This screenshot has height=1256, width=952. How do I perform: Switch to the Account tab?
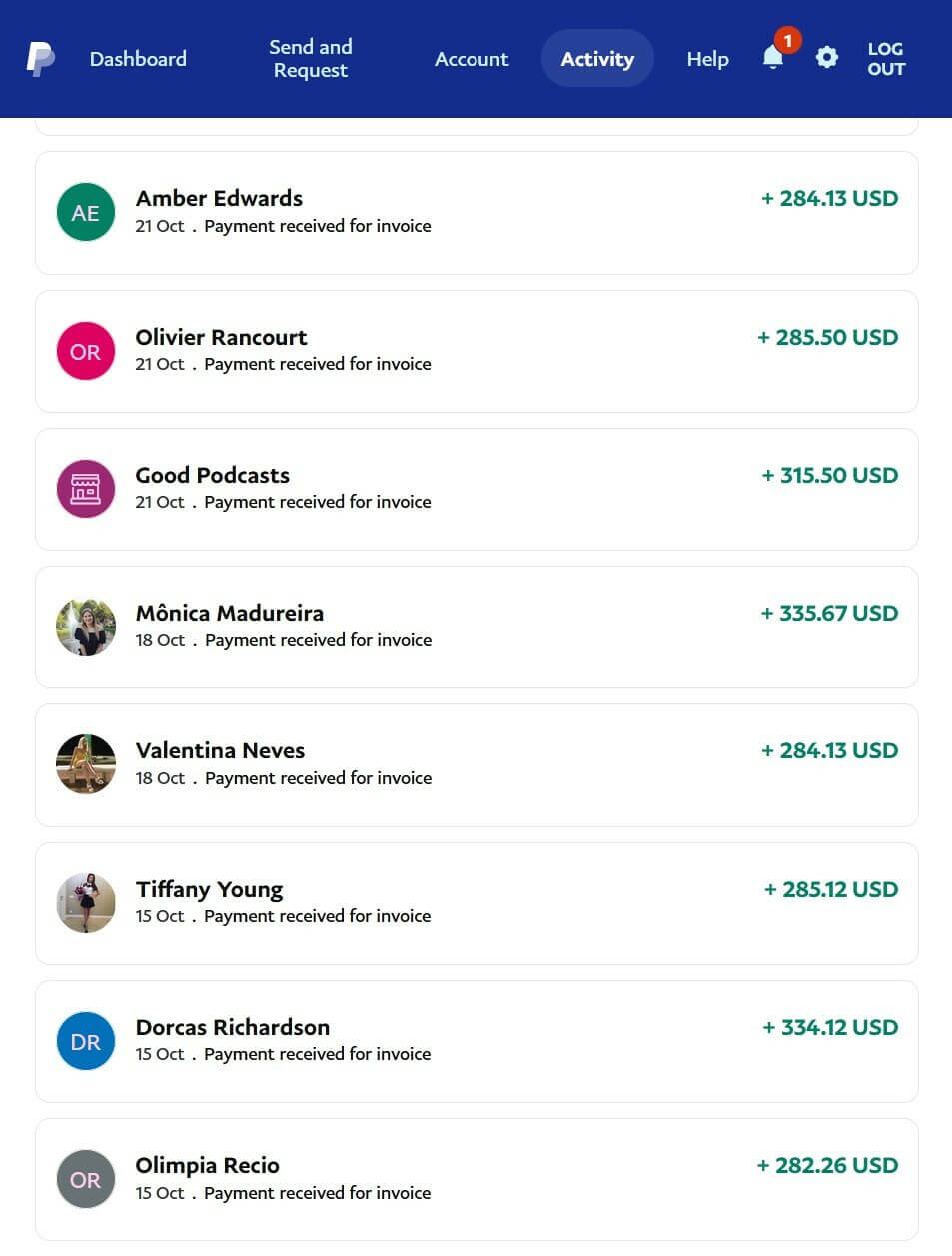click(472, 59)
